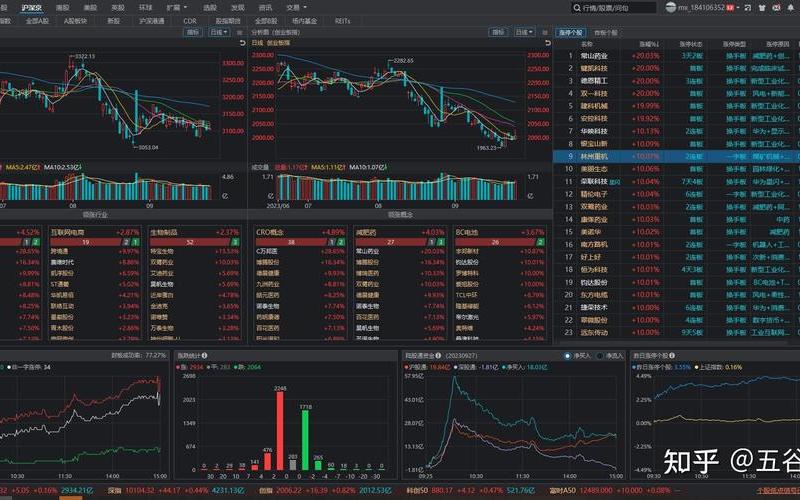The height and width of the screenshot is (500, 800).
Task: Sort by the 涨停类型 column header
Action: [734, 44]
